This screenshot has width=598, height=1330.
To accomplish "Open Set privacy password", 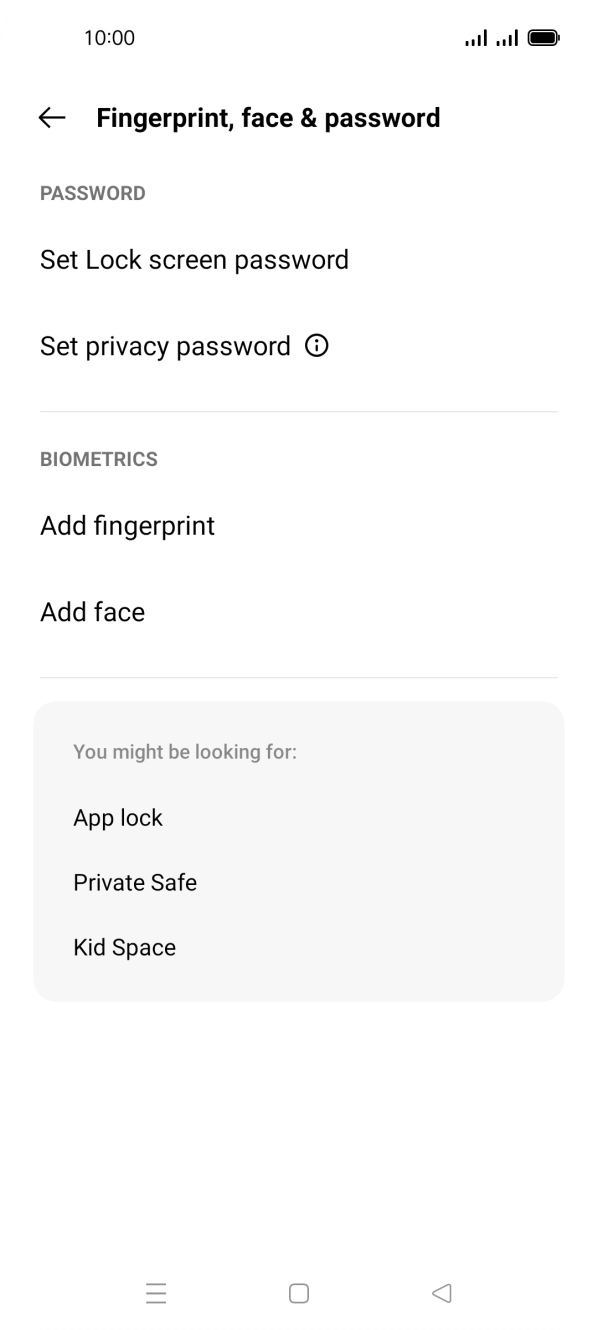I will point(165,346).
